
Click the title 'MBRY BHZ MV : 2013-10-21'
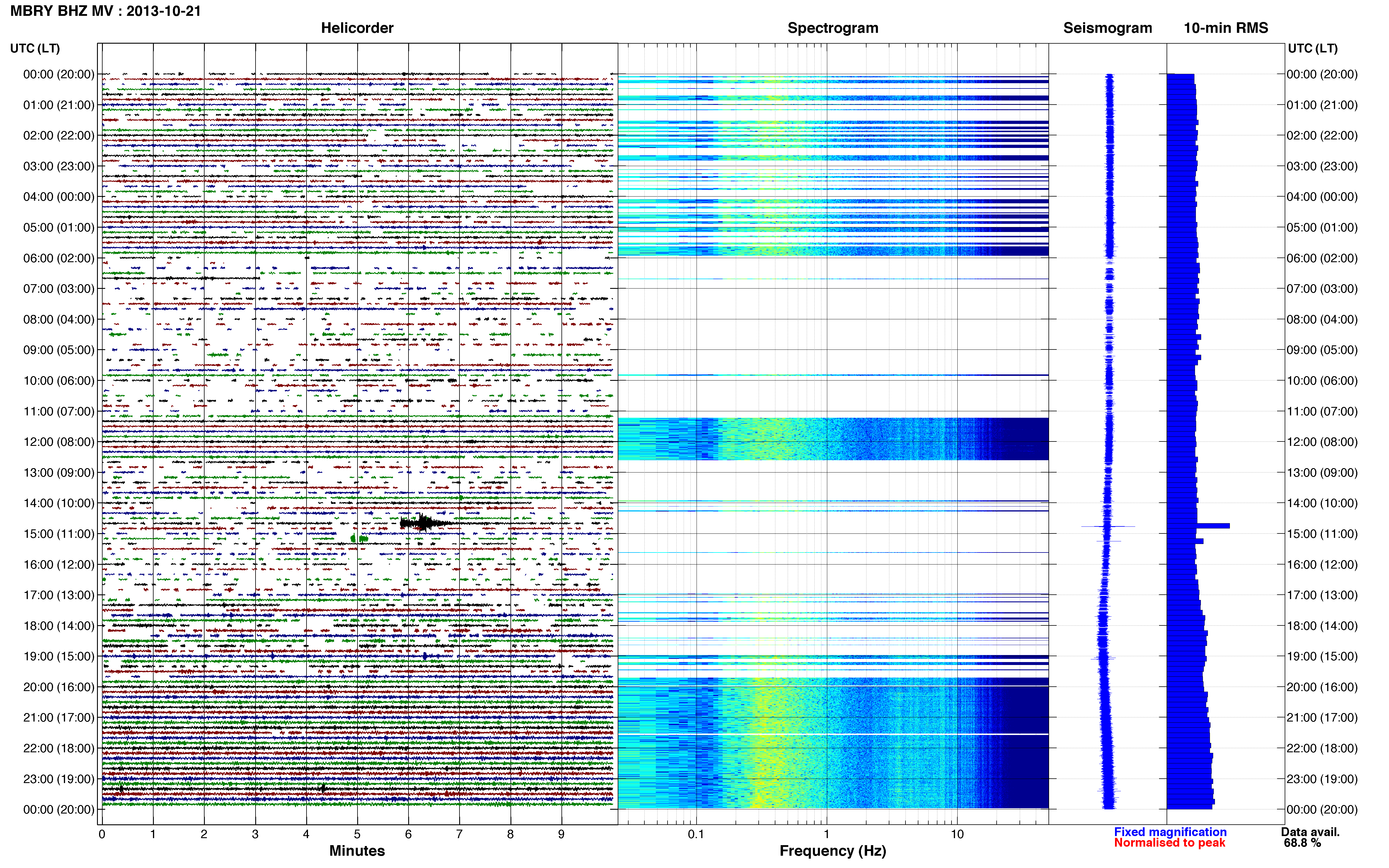click(106, 11)
